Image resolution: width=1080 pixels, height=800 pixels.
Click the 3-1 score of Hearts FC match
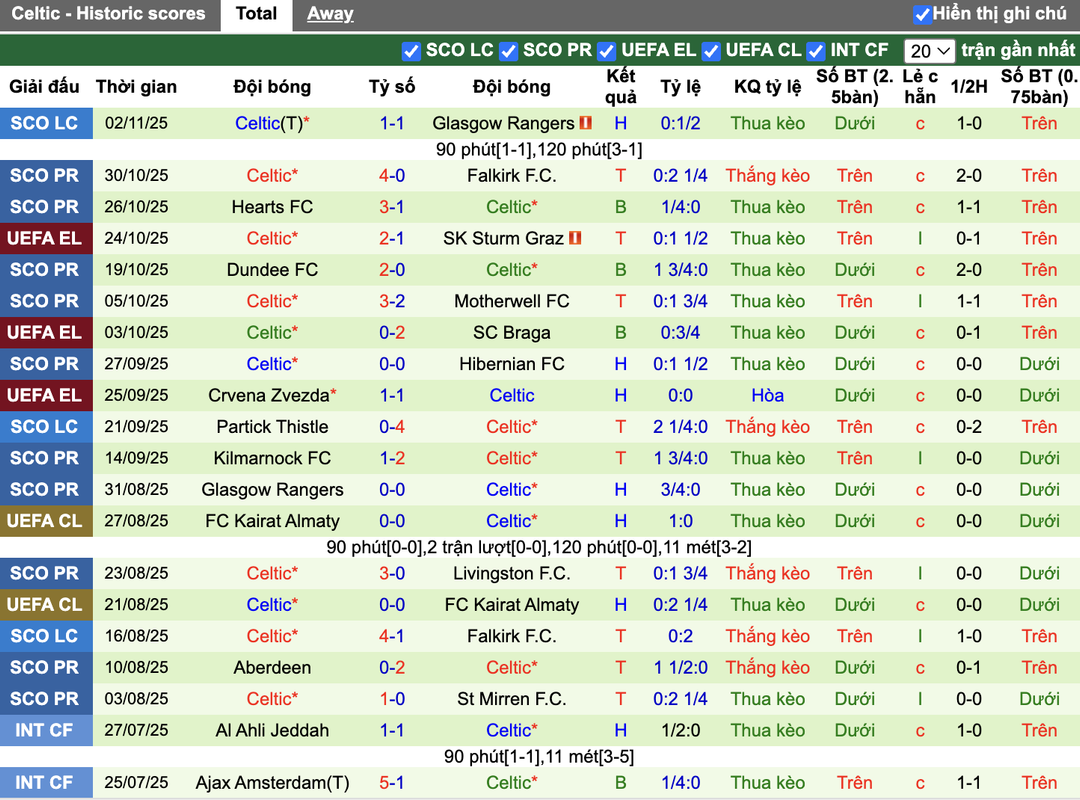pyautogui.click(x=392, y=207)
